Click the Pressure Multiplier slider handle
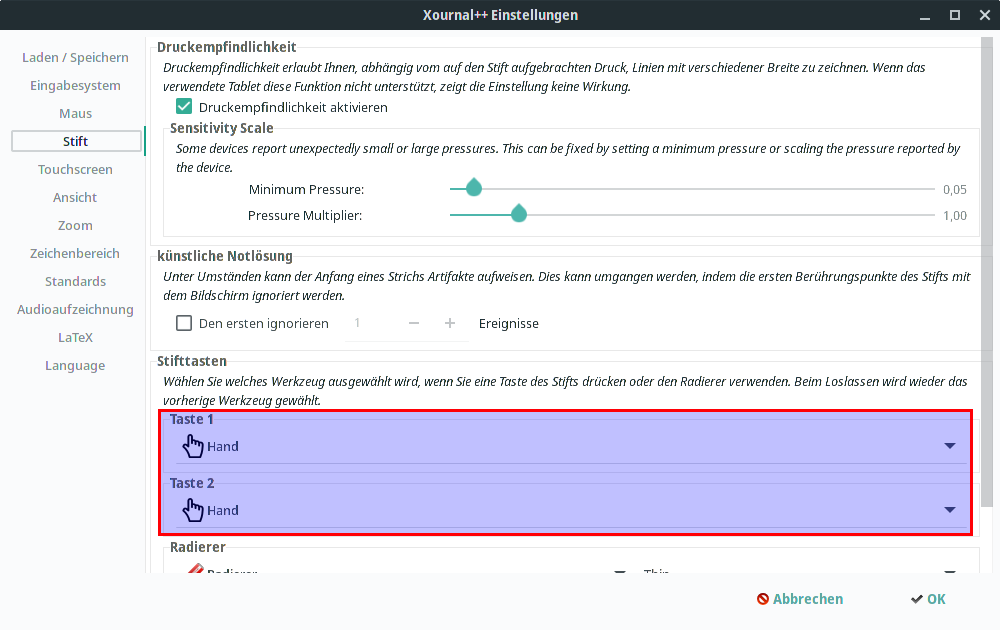This screenshot has height=630, width=1000. pos(519,214)
